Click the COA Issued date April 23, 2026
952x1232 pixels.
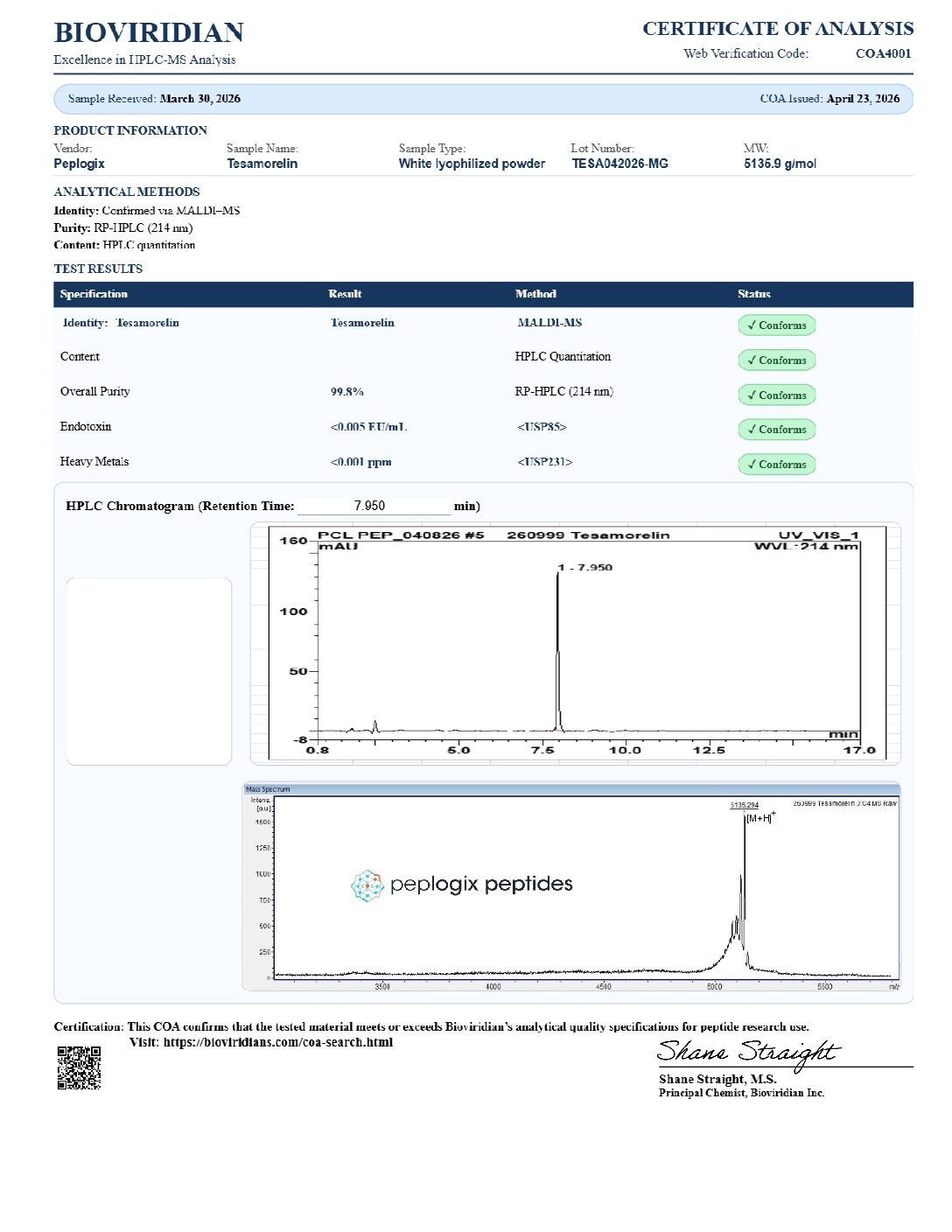pos(863,99)
